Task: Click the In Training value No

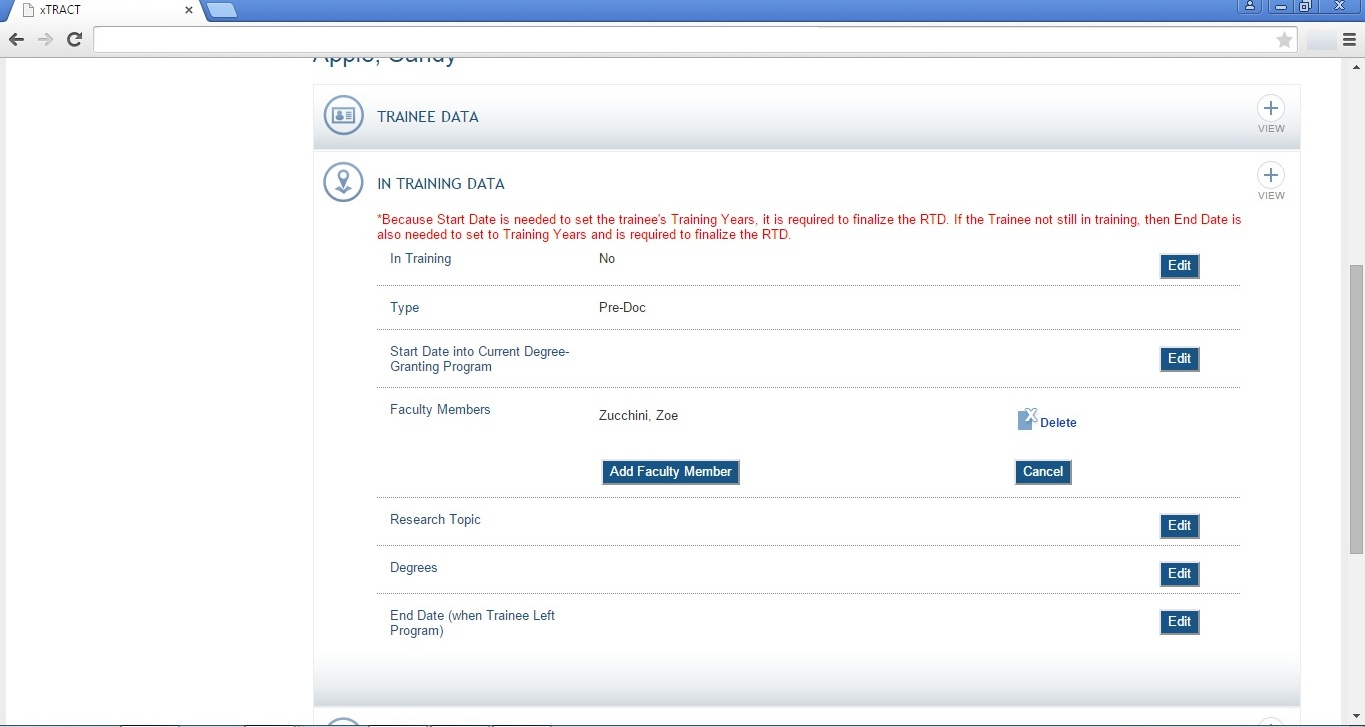Action: pyautogui.click(x=607, y=258)
